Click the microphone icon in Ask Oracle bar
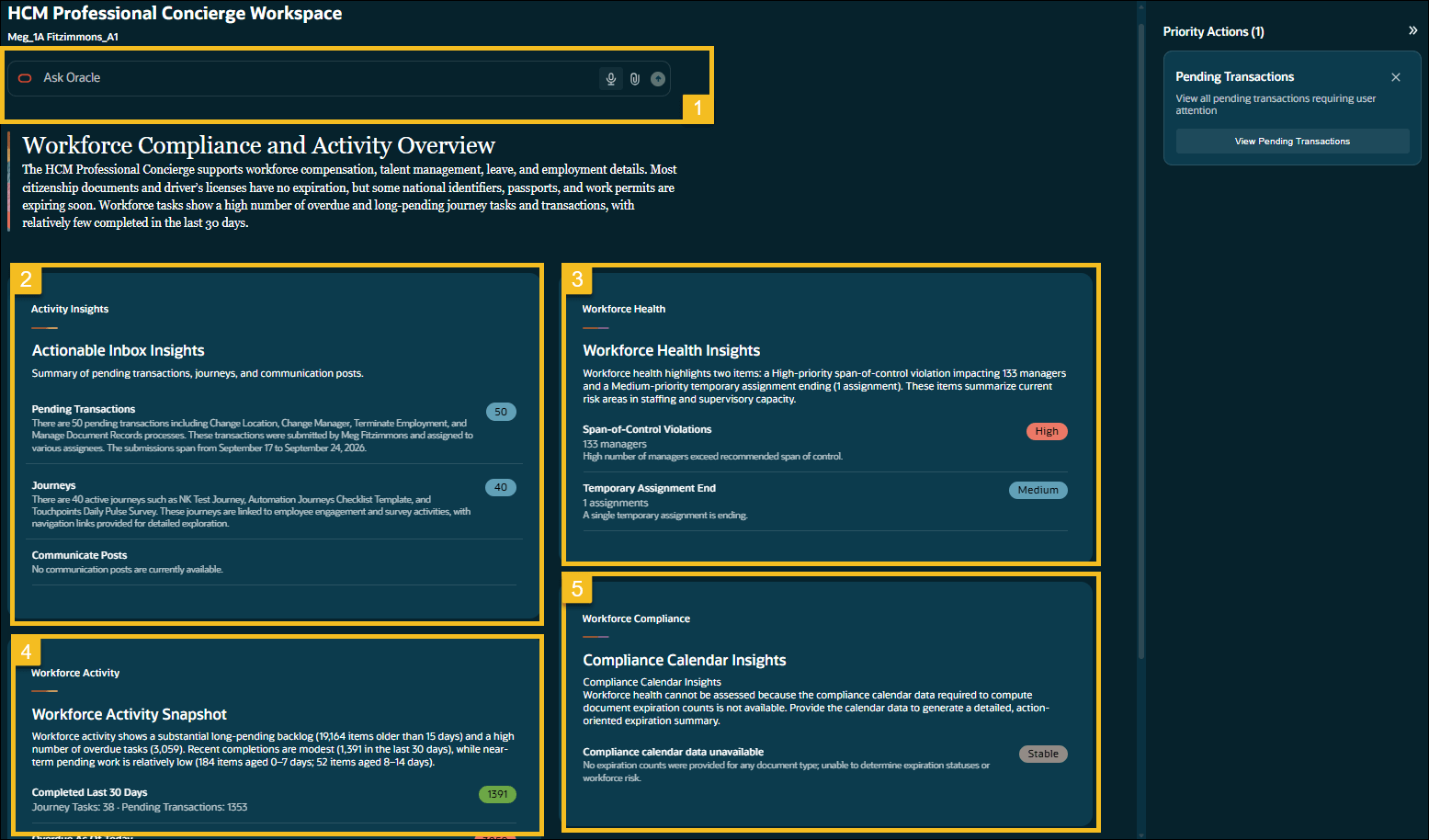The image size is (1429, 840). coord(611,79)
